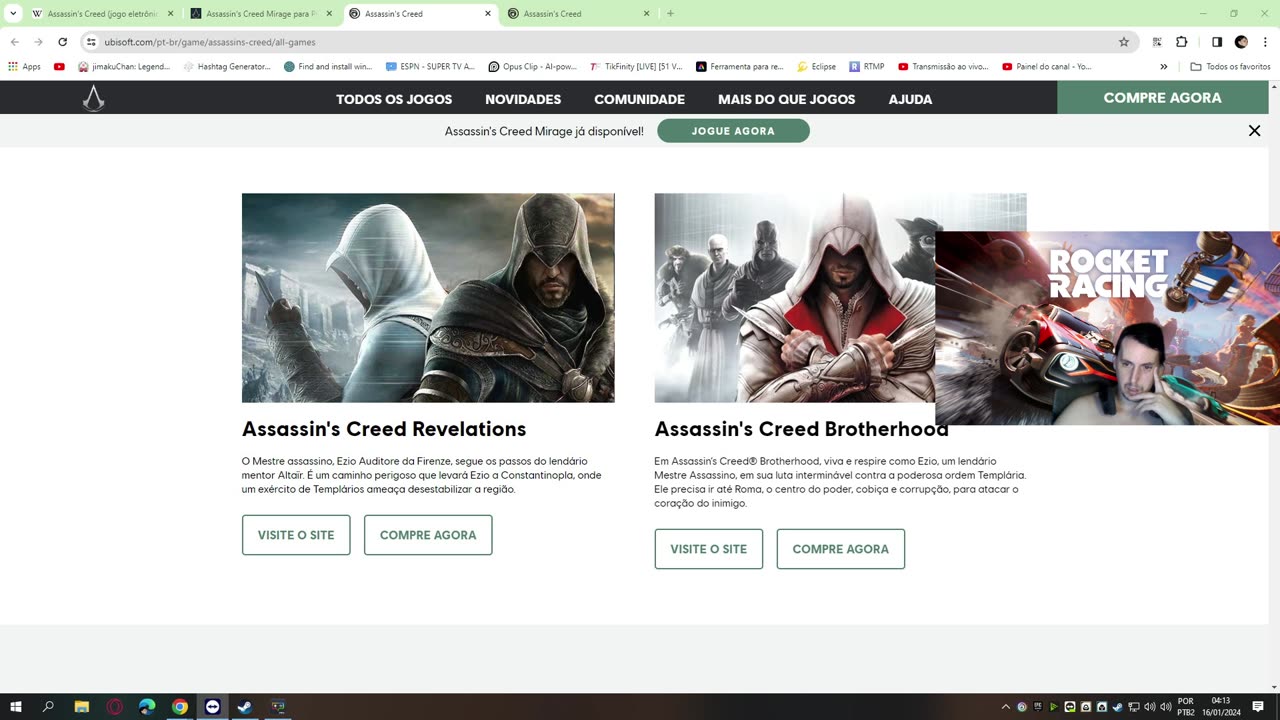This screenshot has height=720, width=1280.
Task: Open NOVIDADES menu
Action: 523,99
